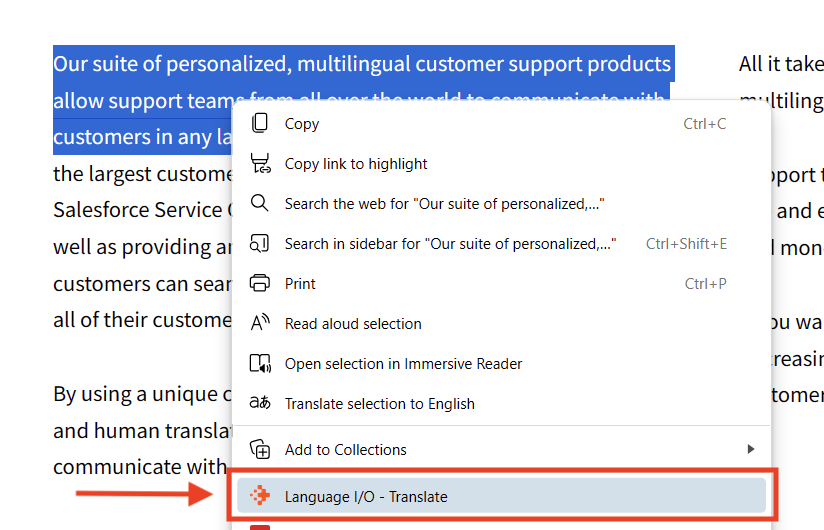Choose Print from the context menu
824x530 pixels.
tap(501, 284)
